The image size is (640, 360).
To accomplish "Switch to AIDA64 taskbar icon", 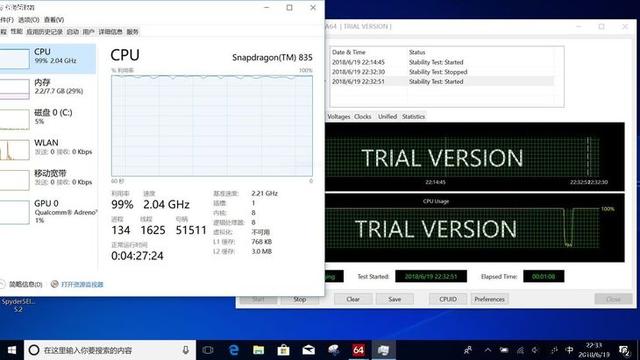I will (358, 350).
